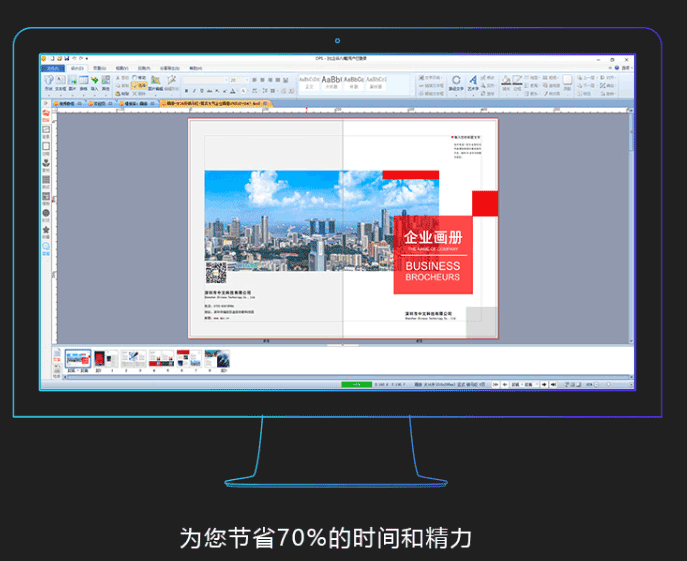Toggle underline formatting (U) in ribbon
This screenshot has width=687, height=561.
tap(199, 90)
